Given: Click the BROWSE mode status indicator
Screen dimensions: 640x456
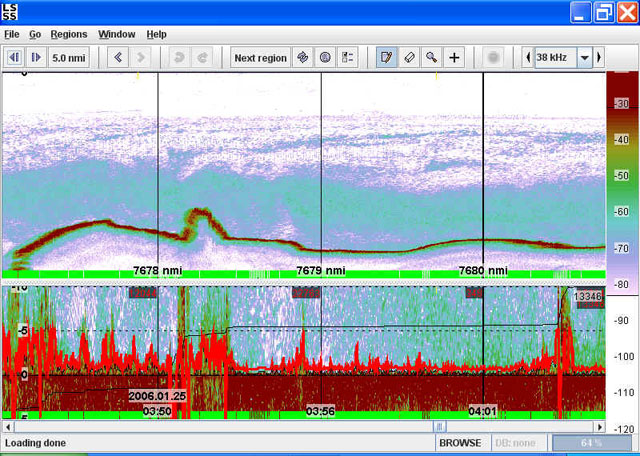Looking at the screenshot, I should coord(460,442).
